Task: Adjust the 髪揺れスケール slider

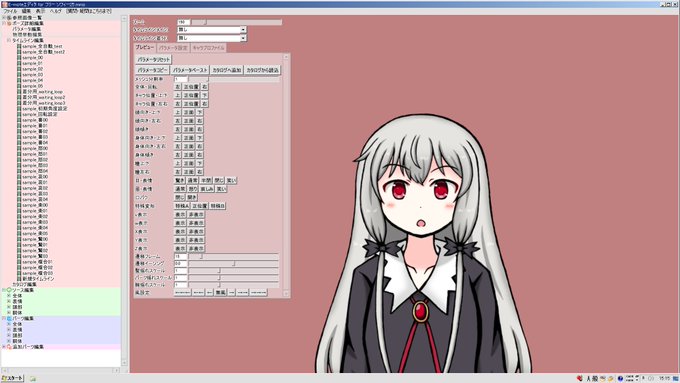Action: point(233,271)
